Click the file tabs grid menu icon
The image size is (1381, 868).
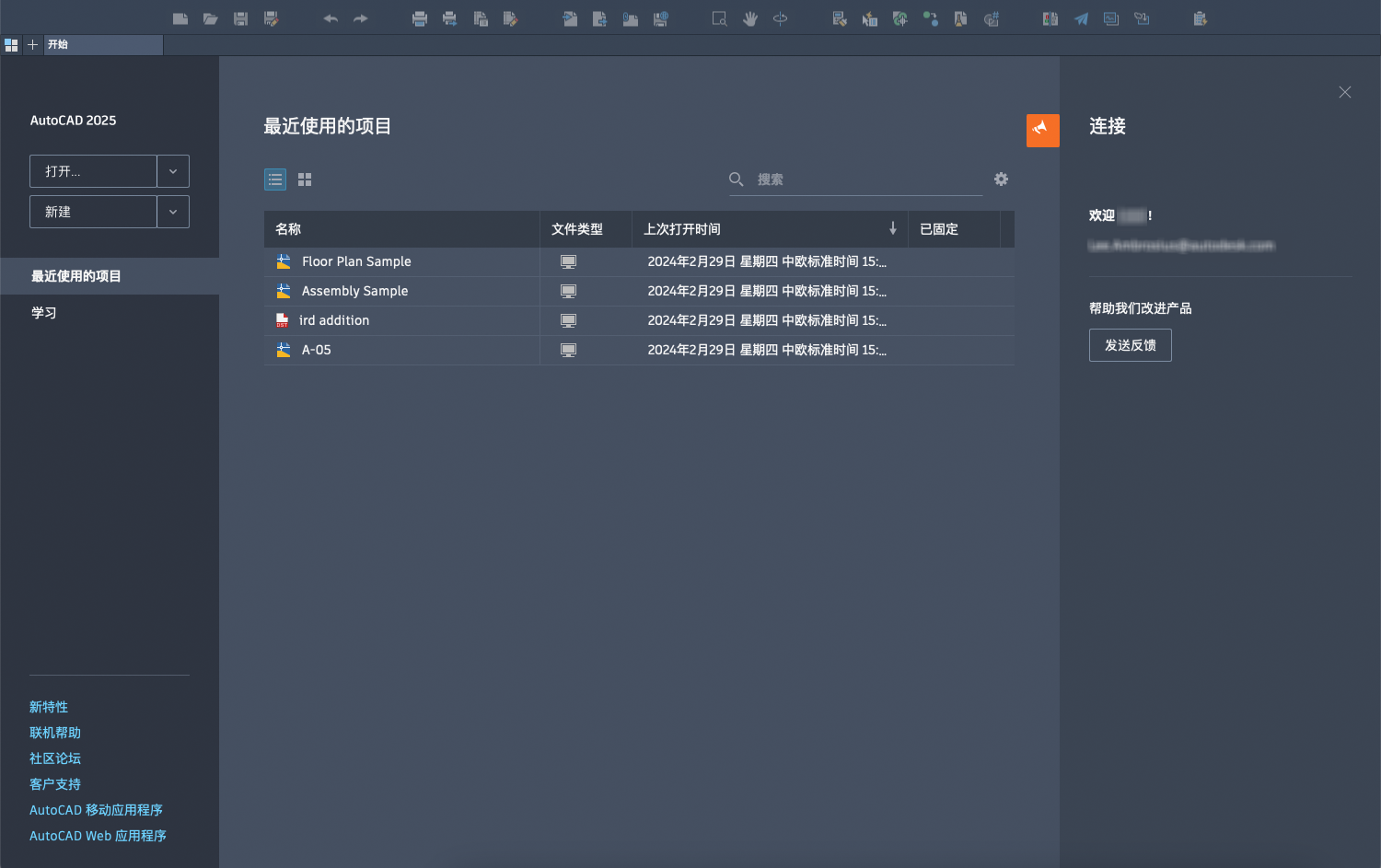click(x=11, y=44)
